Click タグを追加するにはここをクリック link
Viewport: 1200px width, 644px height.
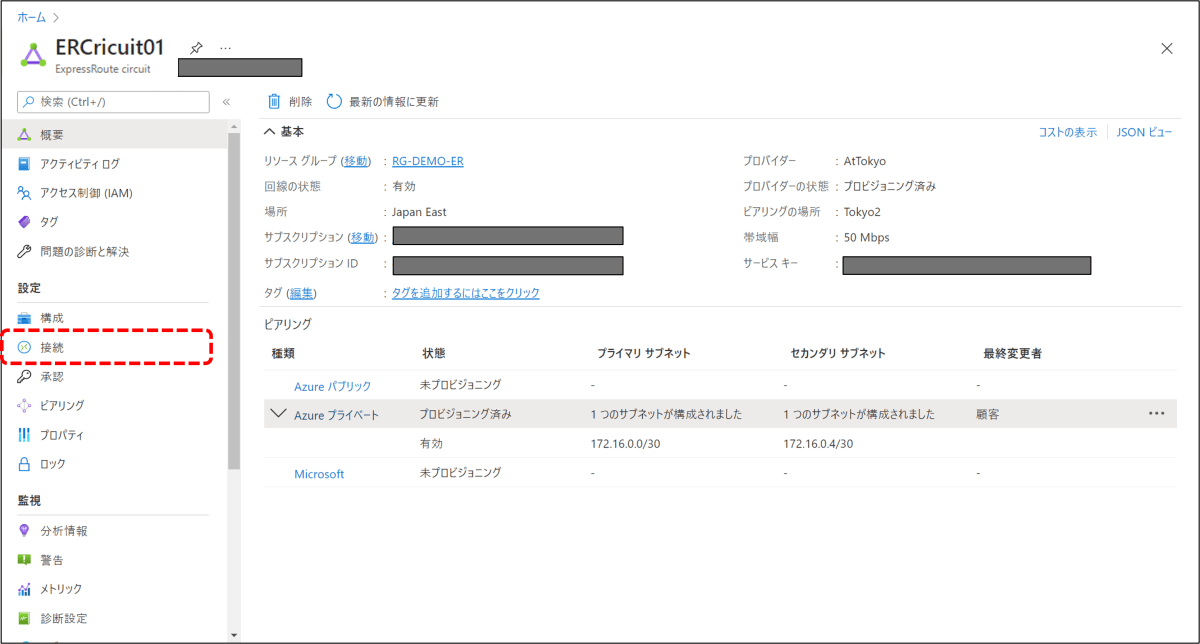click(x=466, y=293)
